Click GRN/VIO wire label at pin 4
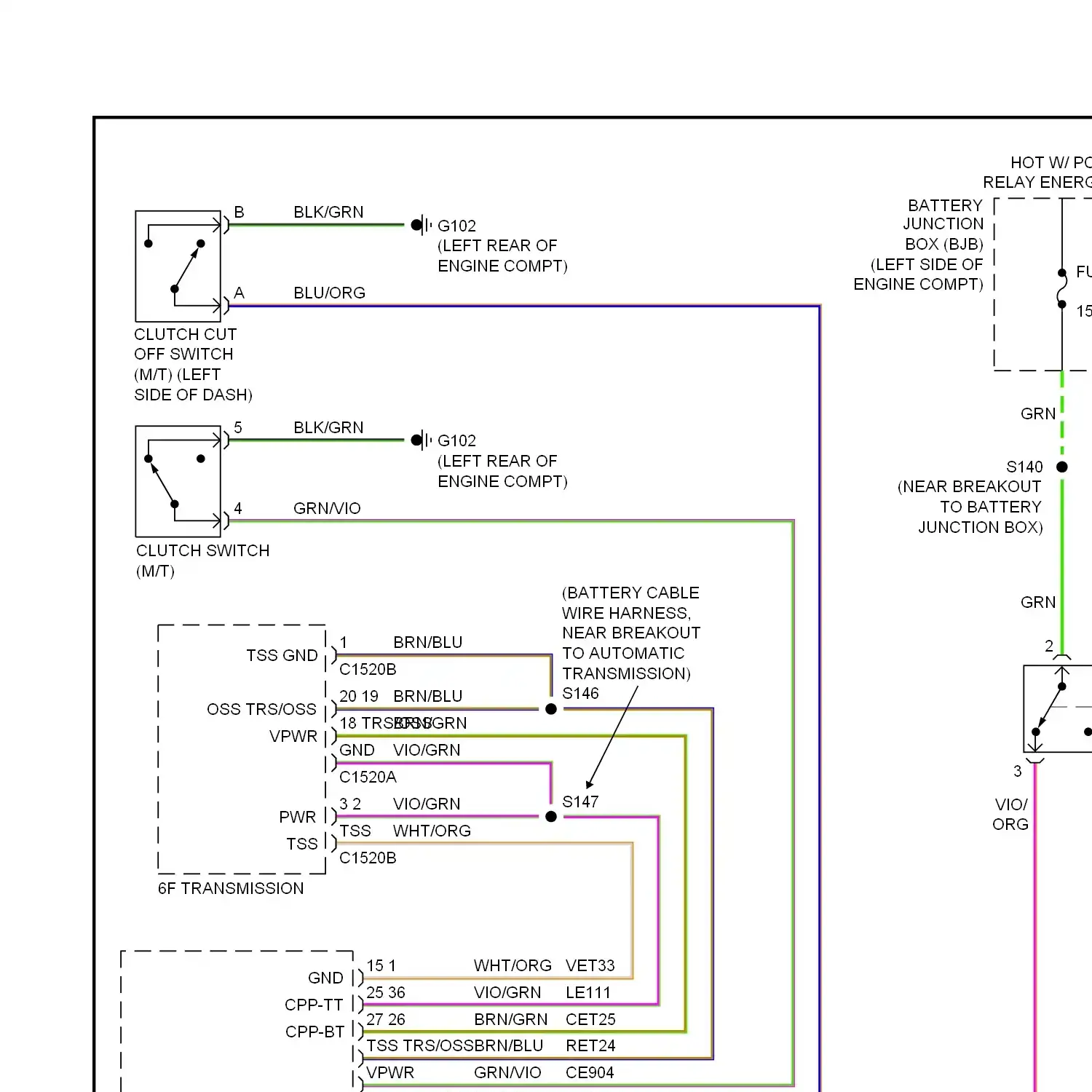Image resolution: width=1092 pixels, height=1092 pixels. pos(327,508)
